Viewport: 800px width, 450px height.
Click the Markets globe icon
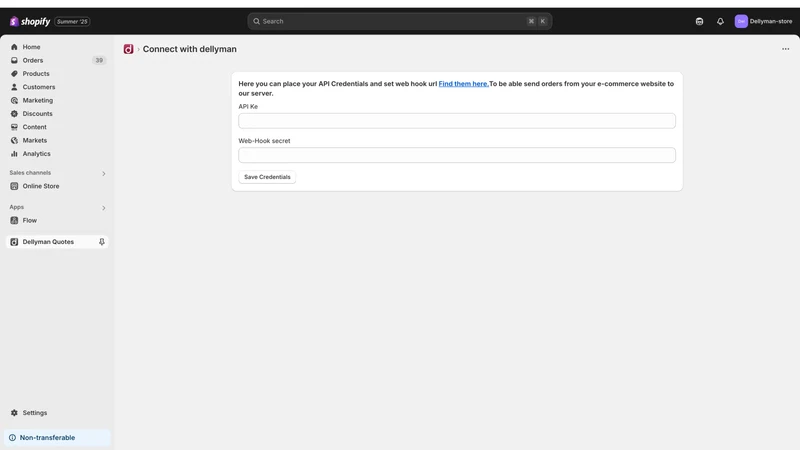(x=14, y=140)
